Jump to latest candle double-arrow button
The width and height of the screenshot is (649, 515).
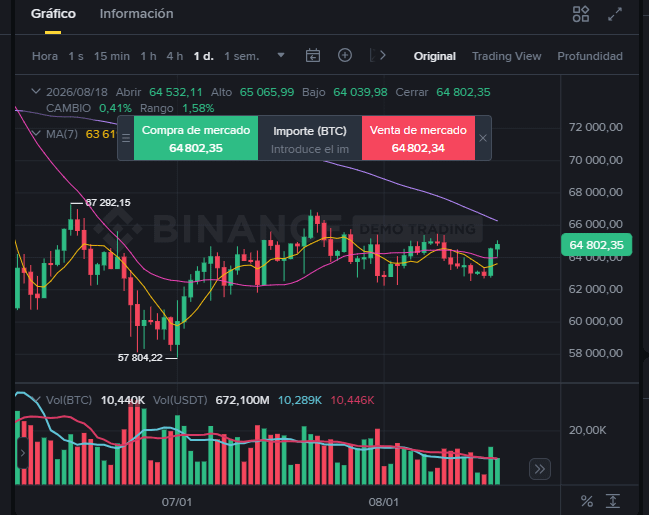tap(540, 469)
